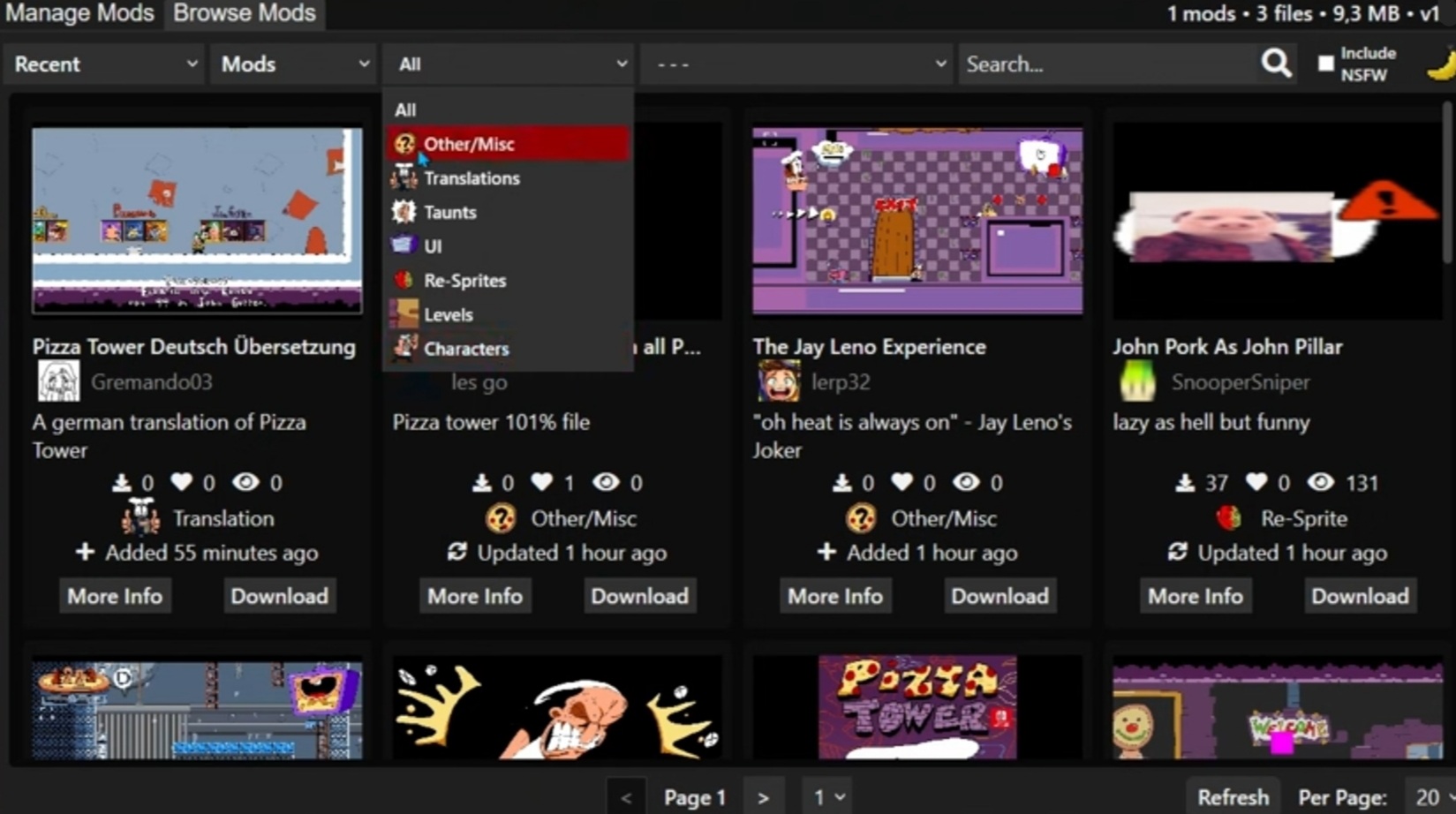This screenshot has width=1456, height=814.
Task: Toggle the Include NSFW checkbox
Action: point(1326,64)
